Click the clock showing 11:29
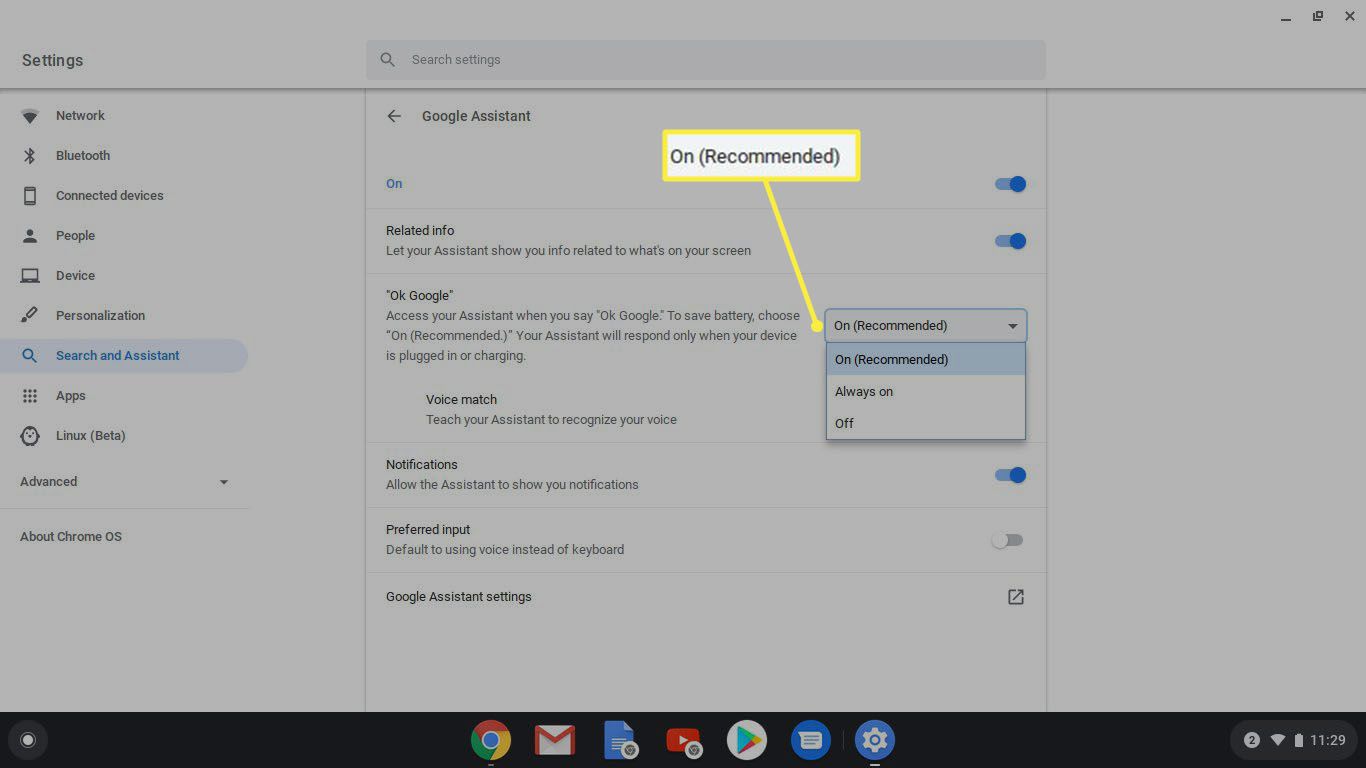The height and width of the screenshot is (768, 1366). click(1328, 740)
